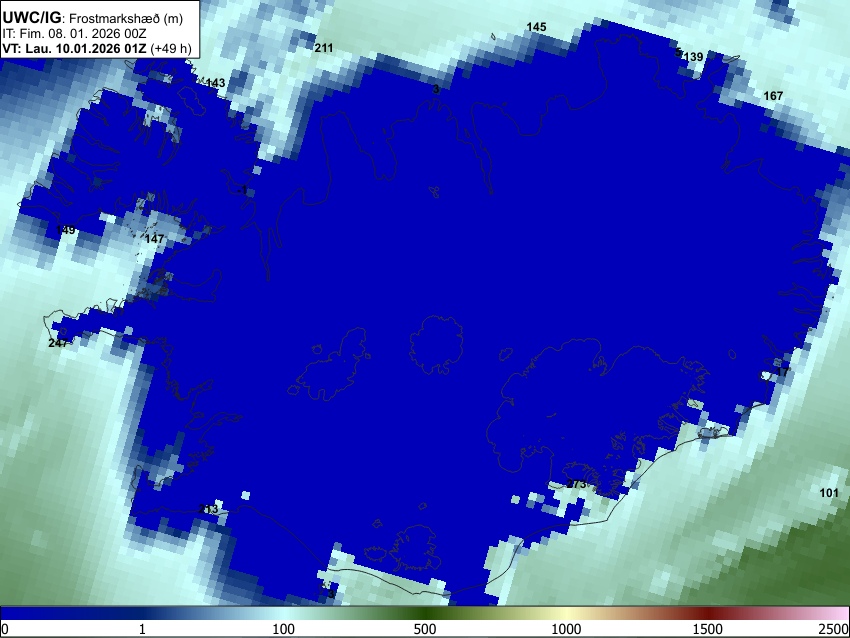Viewport: 850px width, 638px height.
Task: Select the valid time line 'VT: Lau. 10.01.2026 01Z'
Action: click(74, 48)
